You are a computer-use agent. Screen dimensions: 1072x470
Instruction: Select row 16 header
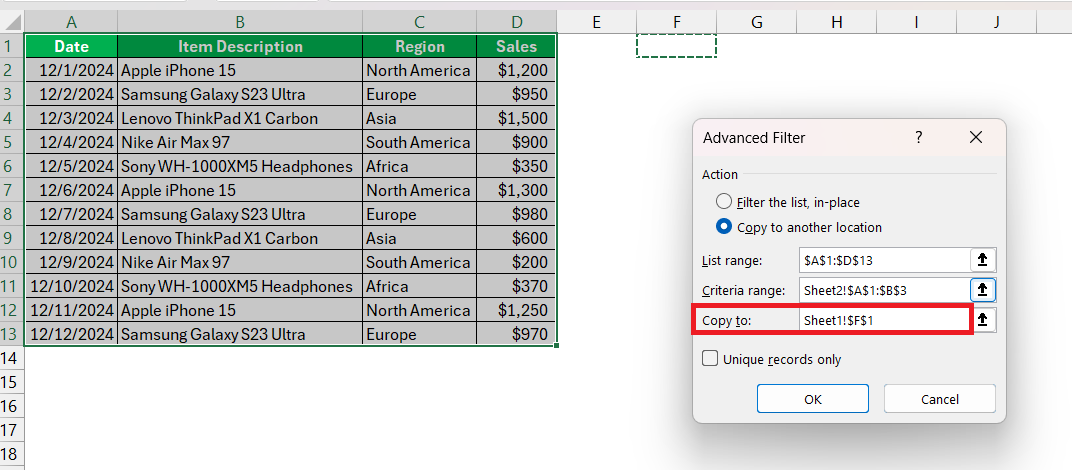[x=10, y=406]
